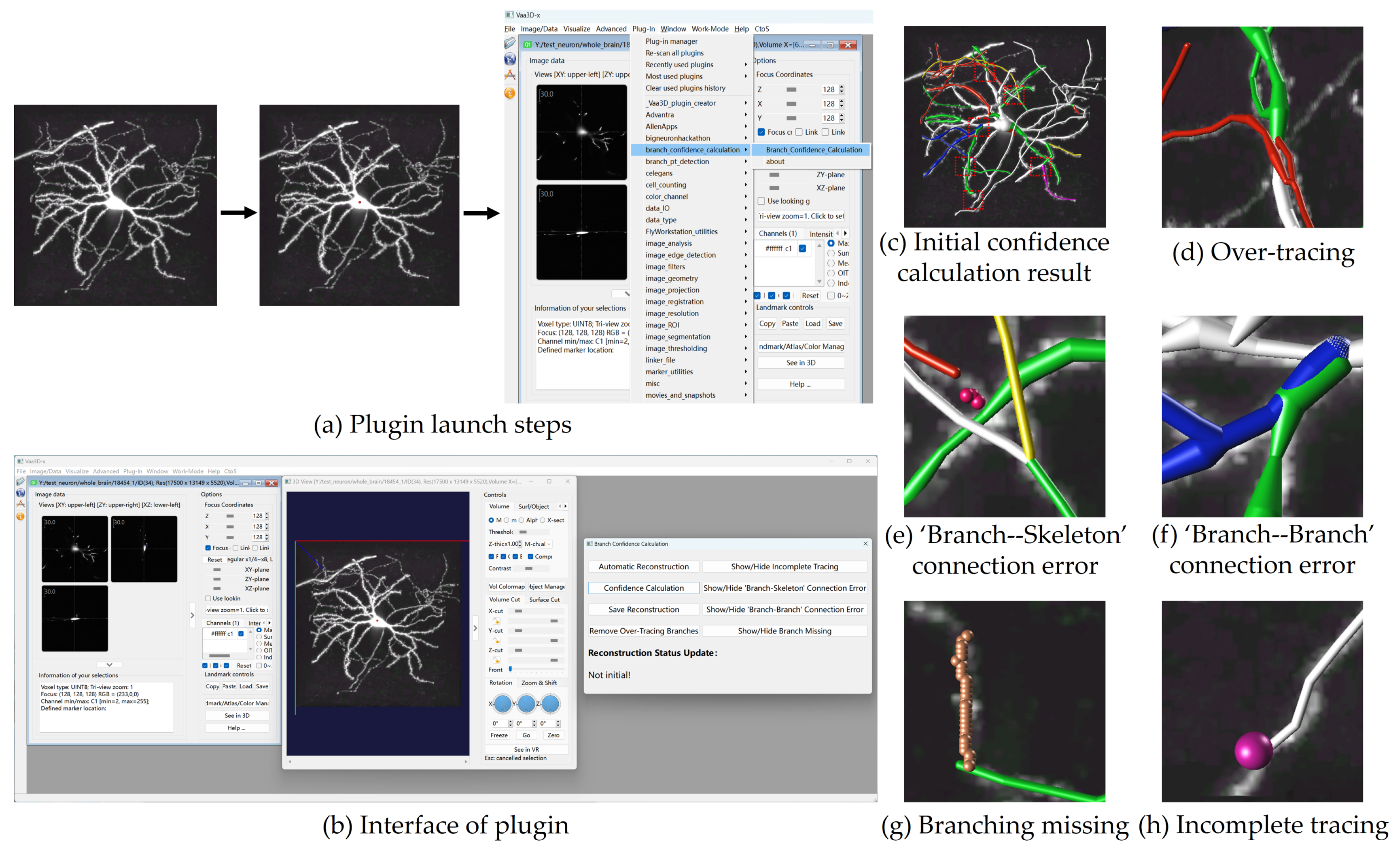Click the down chevron below tri-views in panel (b)
1400x856 pixels.
[109, 664]
